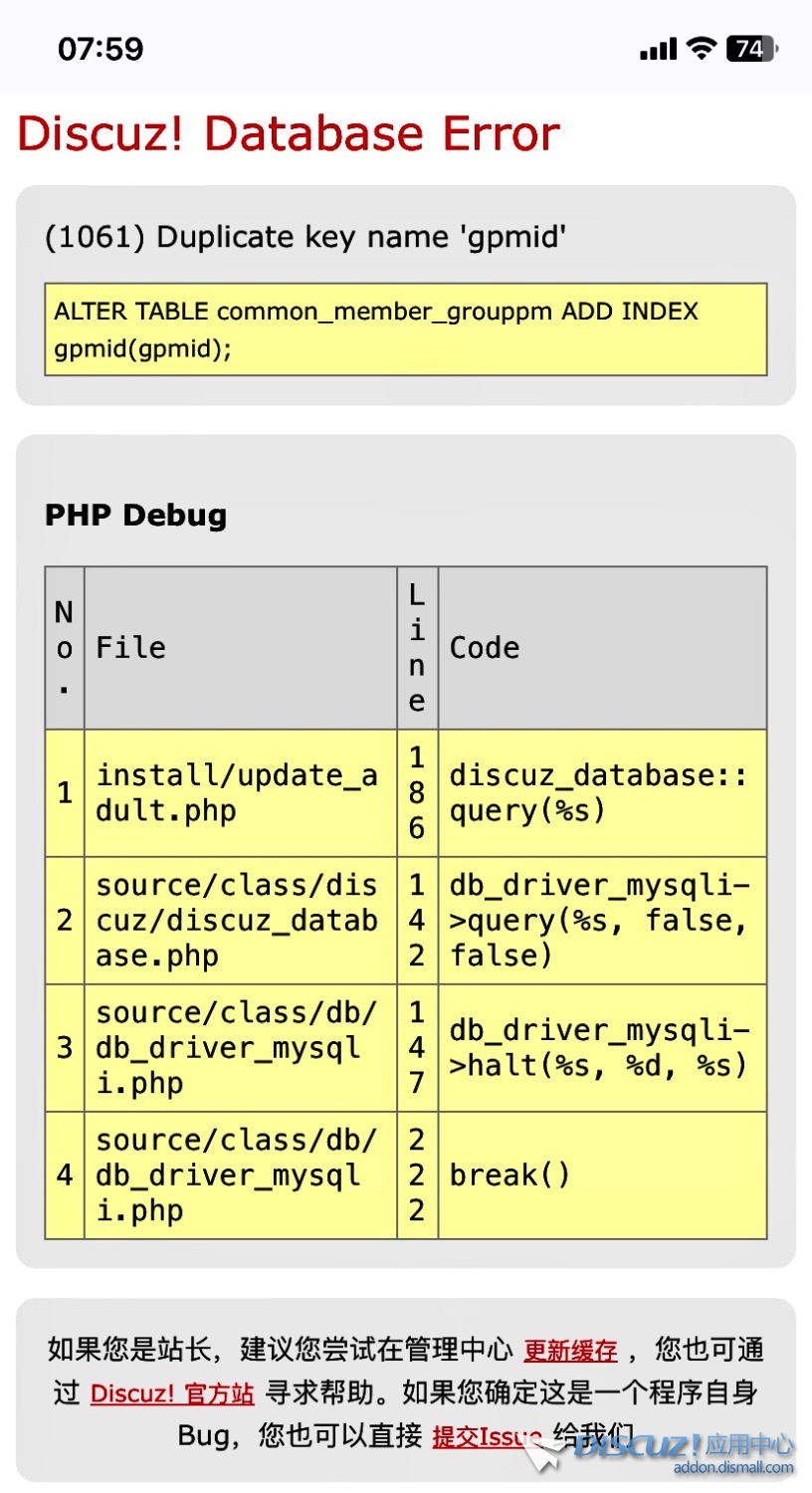Select db_driver_mysqli.php file cell in row 4

241,1175
